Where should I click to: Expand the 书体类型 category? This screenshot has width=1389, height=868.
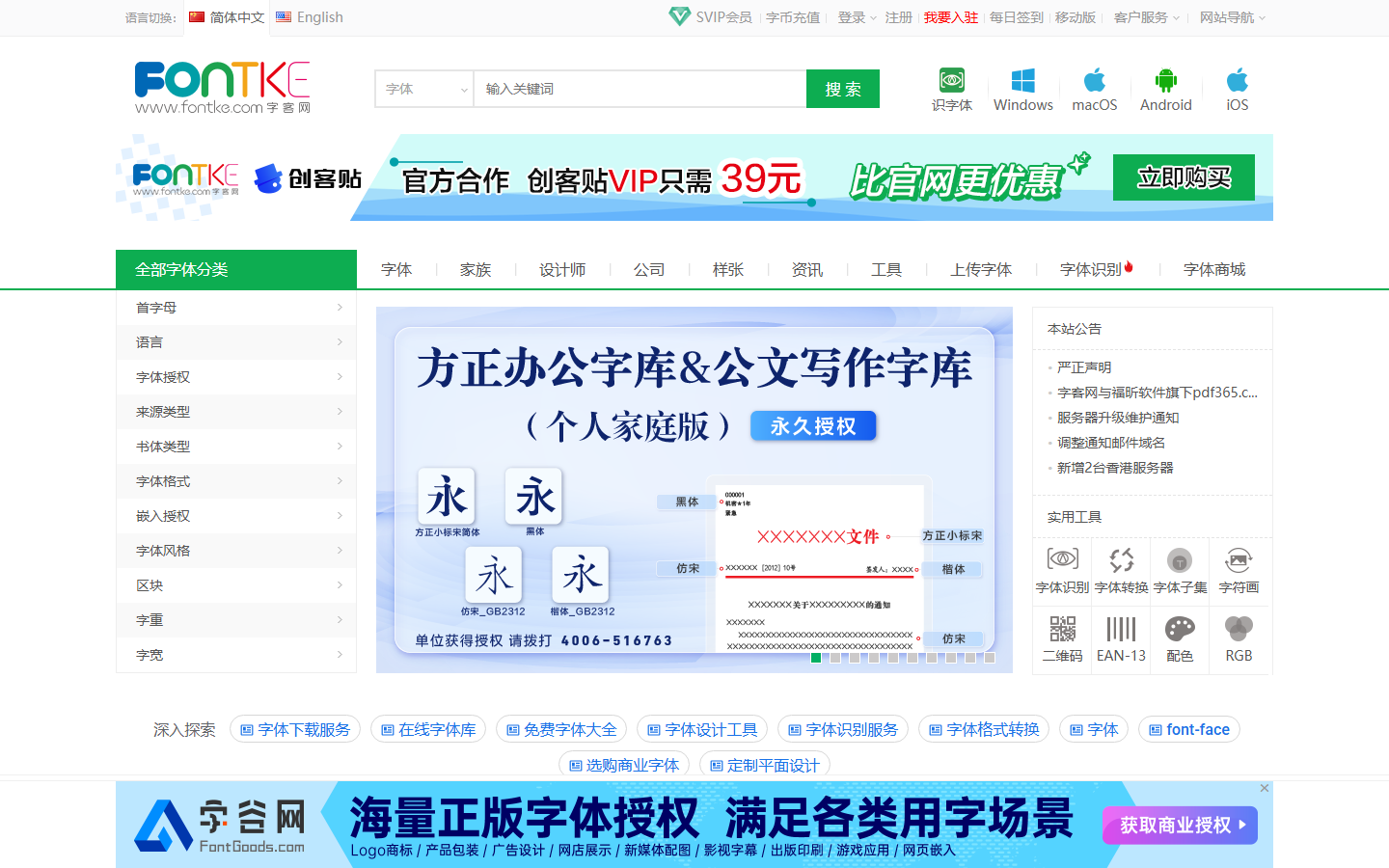pos(236,447)
